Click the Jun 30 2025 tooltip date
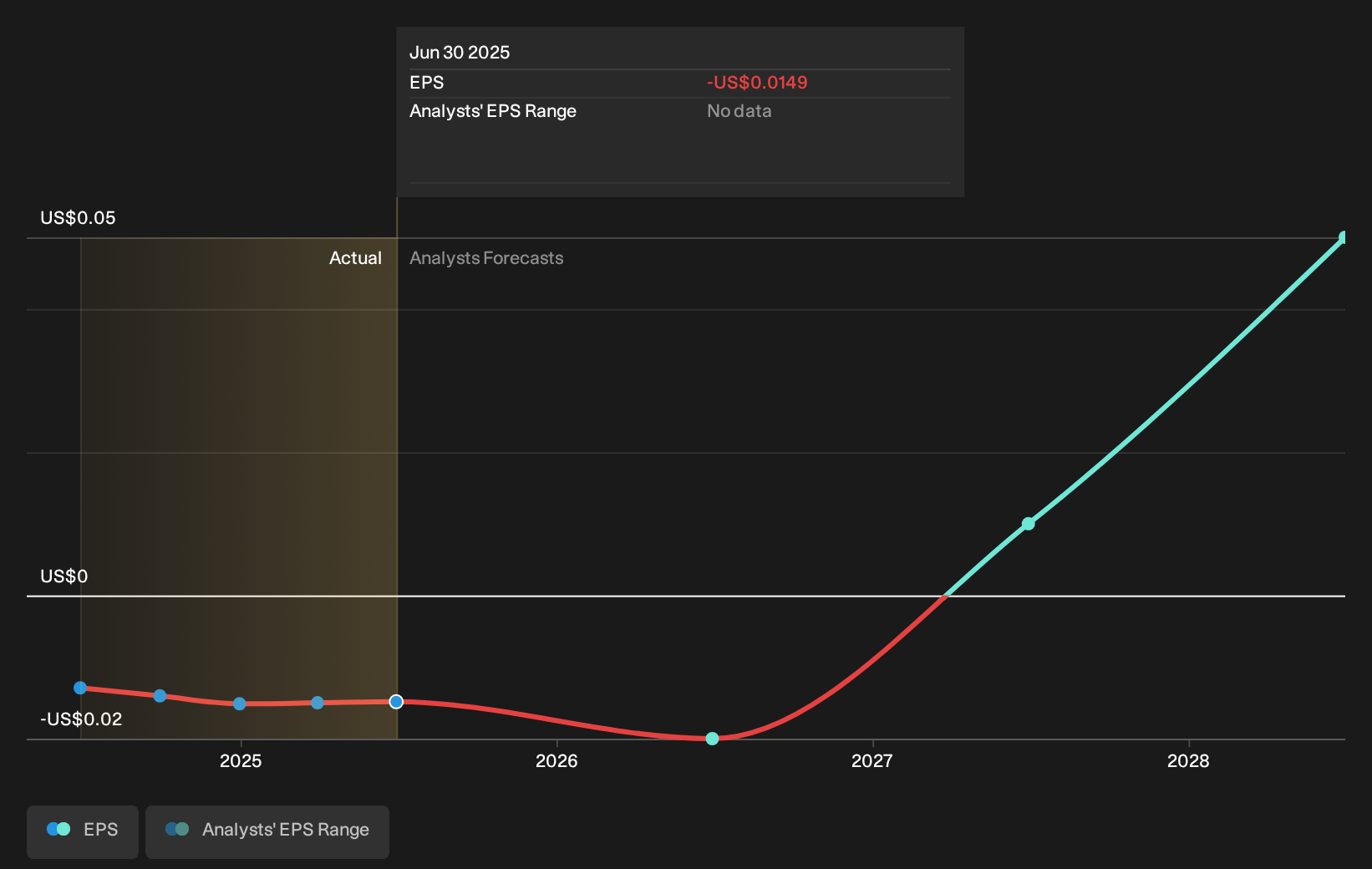Viewport: 1372px width, 869px height. [x=460, y=53]
